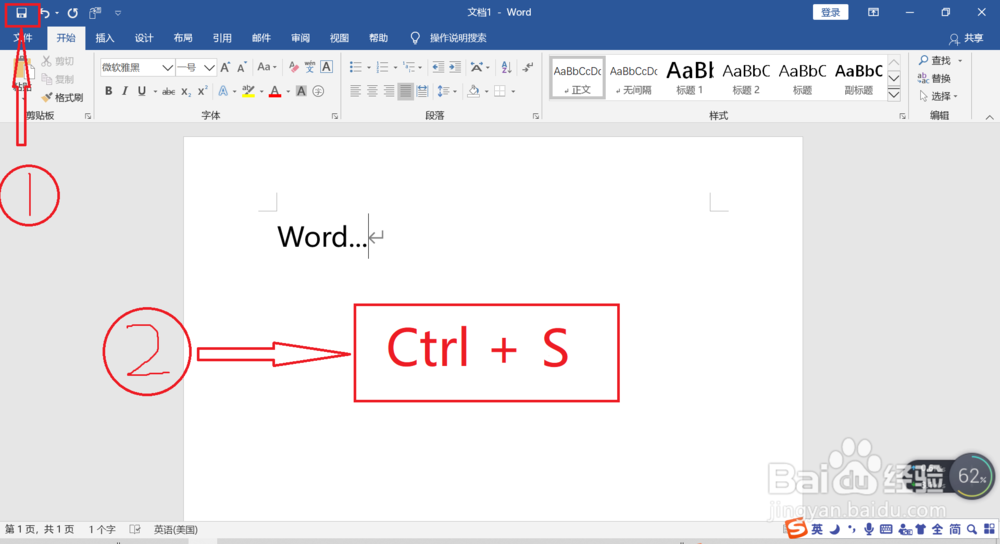The image size is (1000, 544).
Task: Click the Sort A-Z icon
Action: [506, 67]
